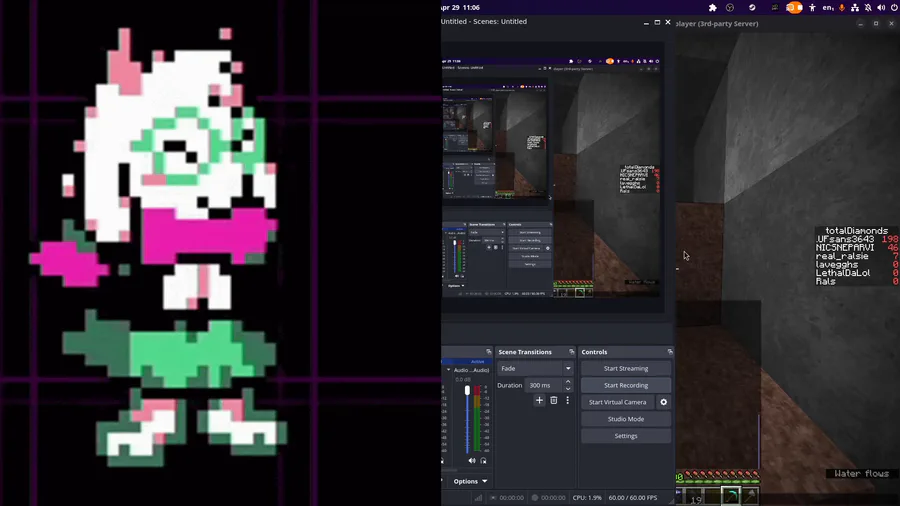Start the Virtual Camera
The image size is (900, 506).
coord(618,402)
